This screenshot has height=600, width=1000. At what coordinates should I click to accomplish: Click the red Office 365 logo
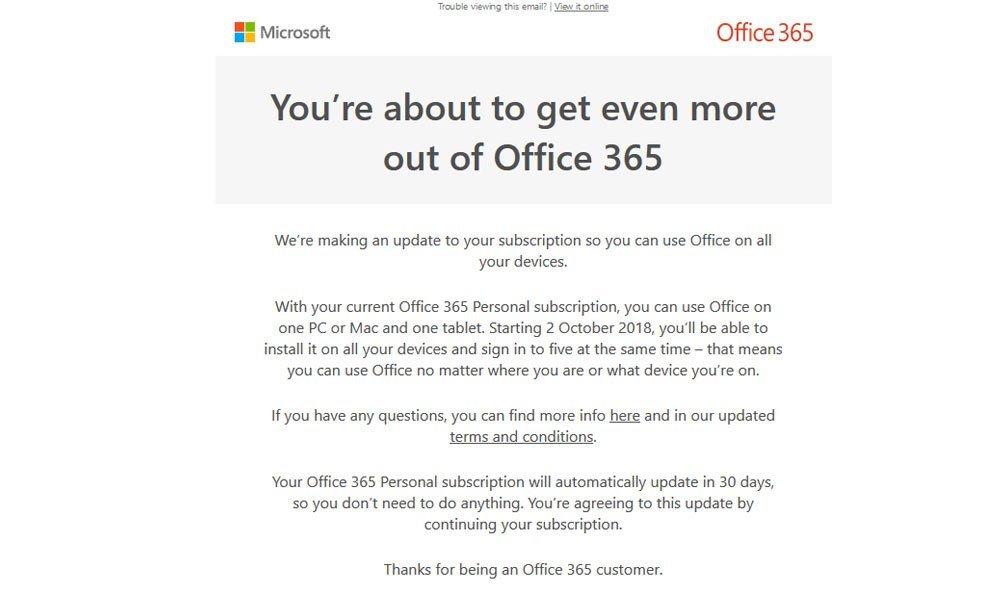pyautogui.click(x=765, y=33)
